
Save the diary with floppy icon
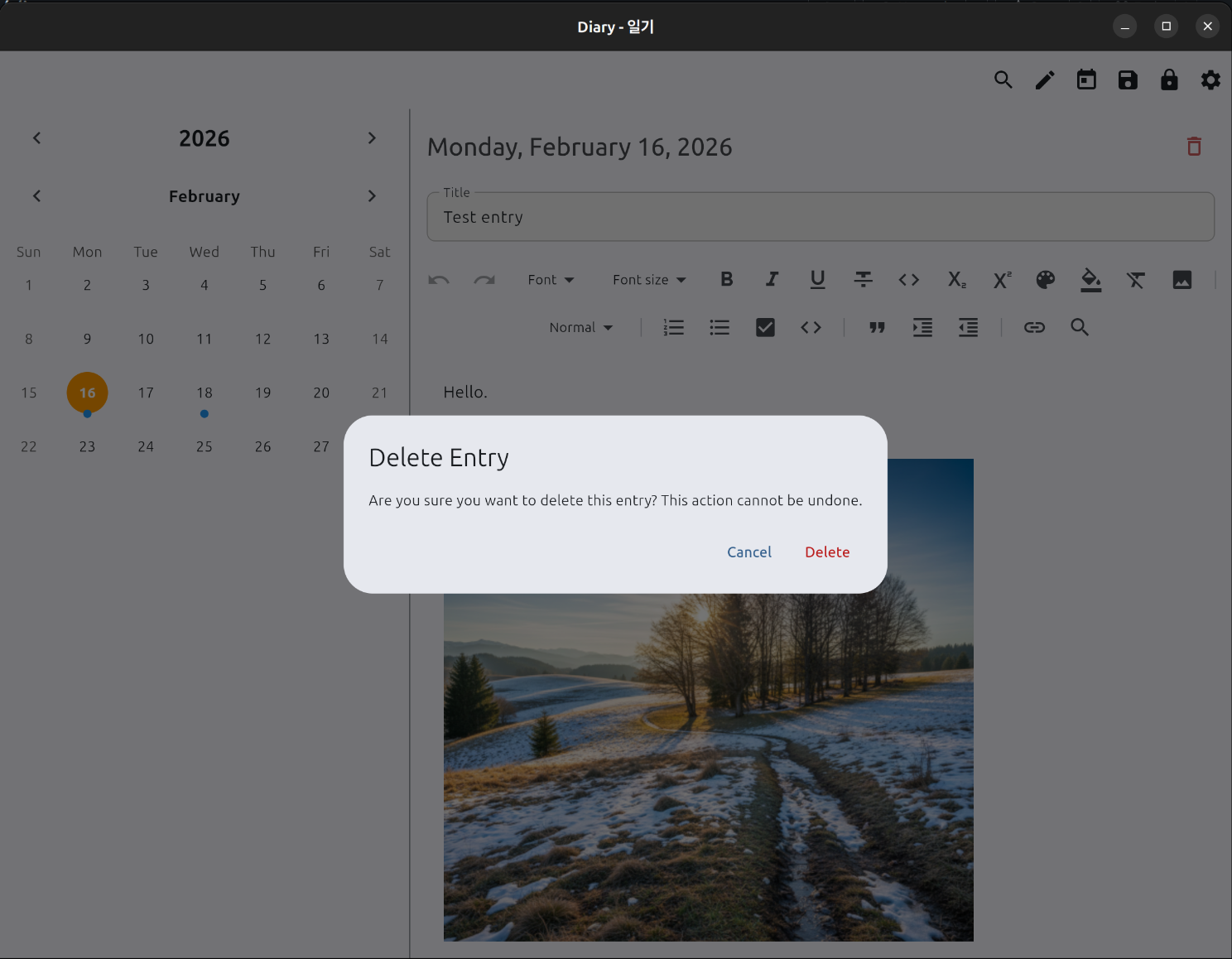click(1128, 80)
